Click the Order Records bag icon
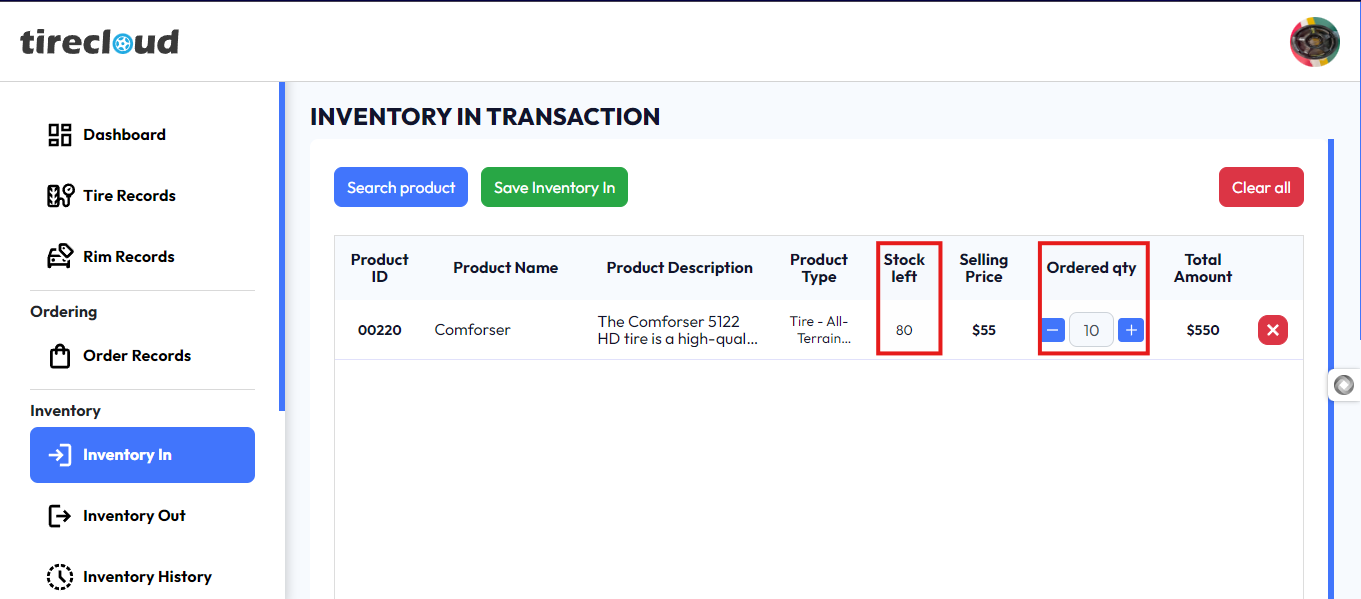This screenshot has height=599, width=1361. 60,356
